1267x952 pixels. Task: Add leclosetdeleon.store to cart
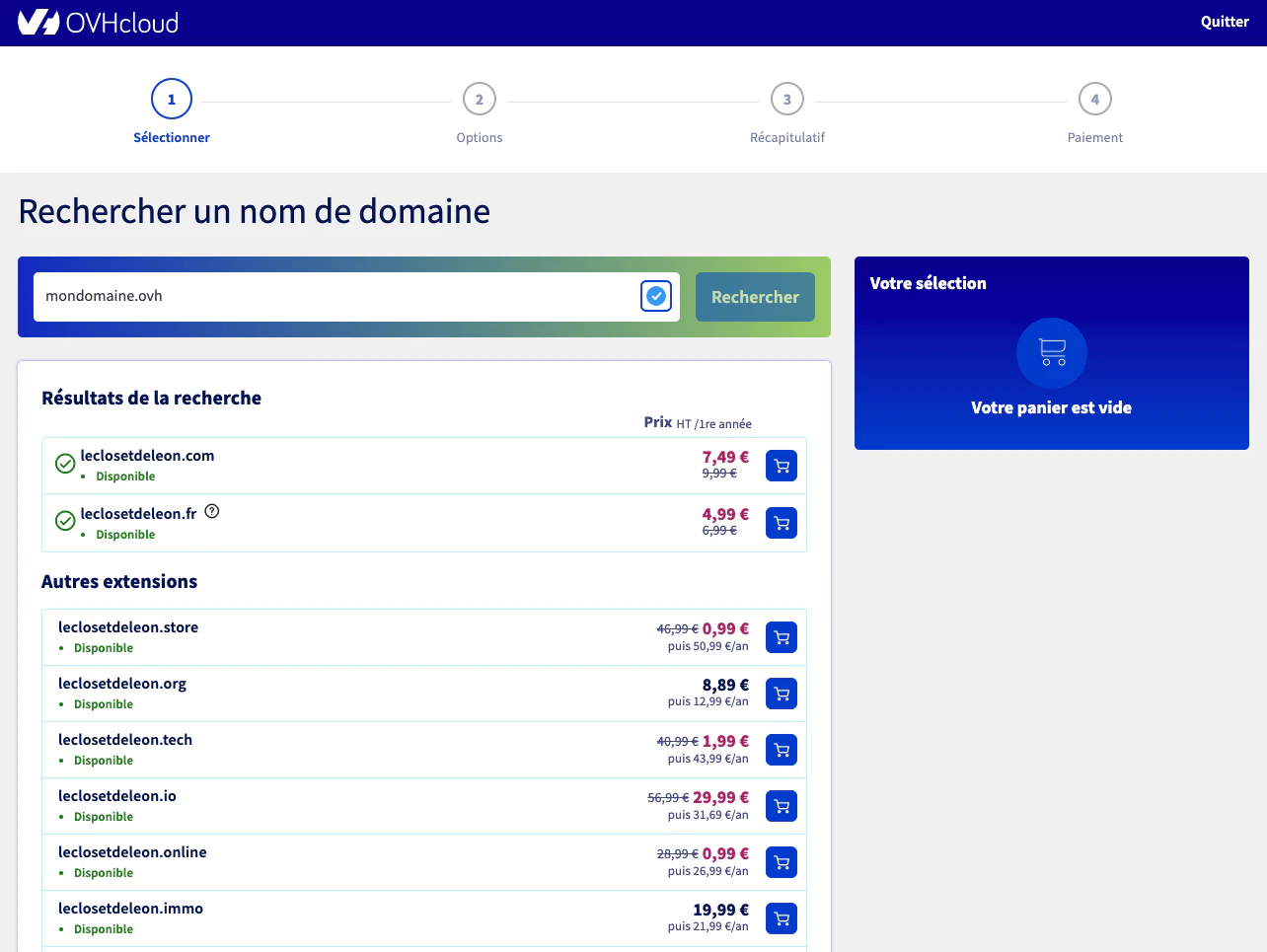(782, 637)
